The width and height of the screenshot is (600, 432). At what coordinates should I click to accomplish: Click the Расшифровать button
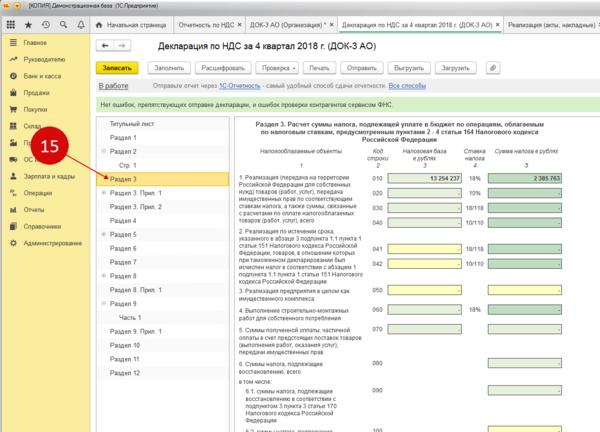(x=222, y=67)
